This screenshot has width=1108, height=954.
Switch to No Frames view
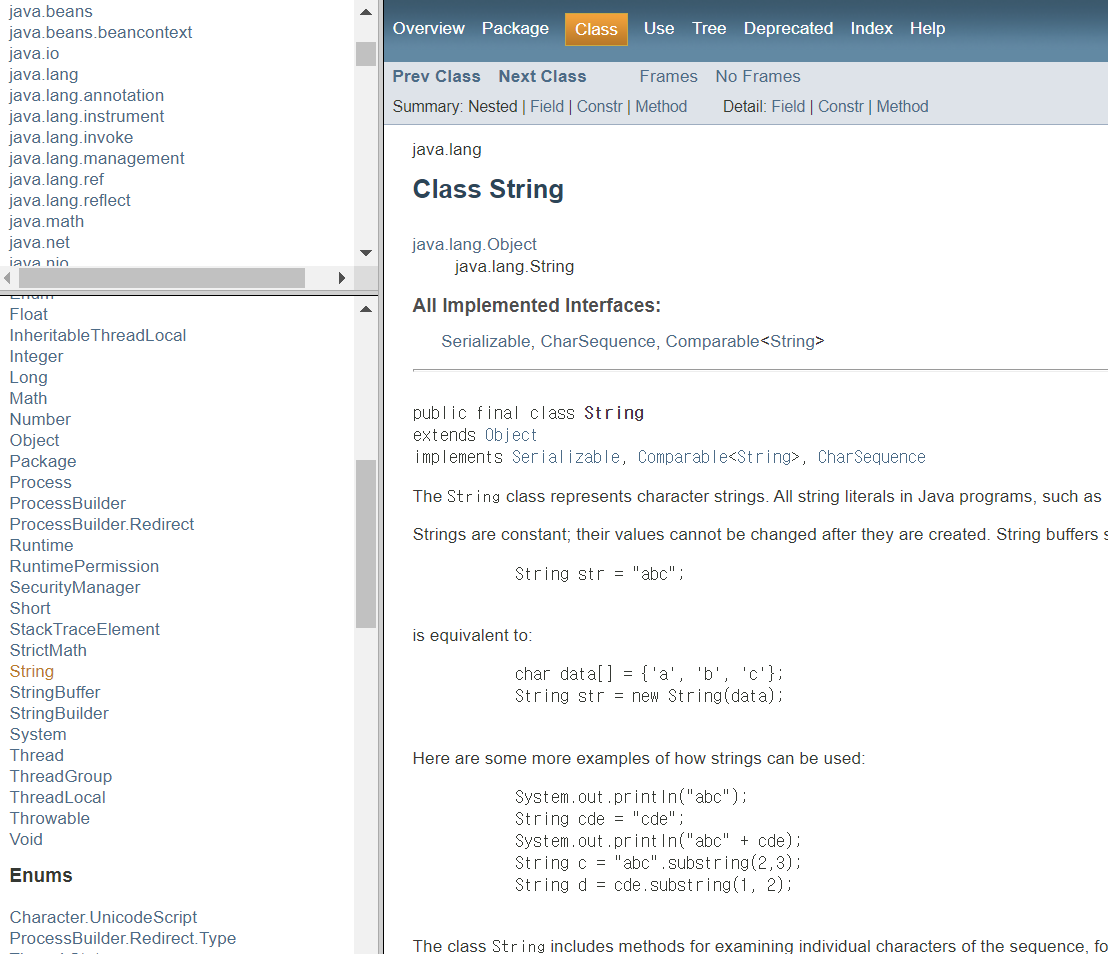coord(755,76)
